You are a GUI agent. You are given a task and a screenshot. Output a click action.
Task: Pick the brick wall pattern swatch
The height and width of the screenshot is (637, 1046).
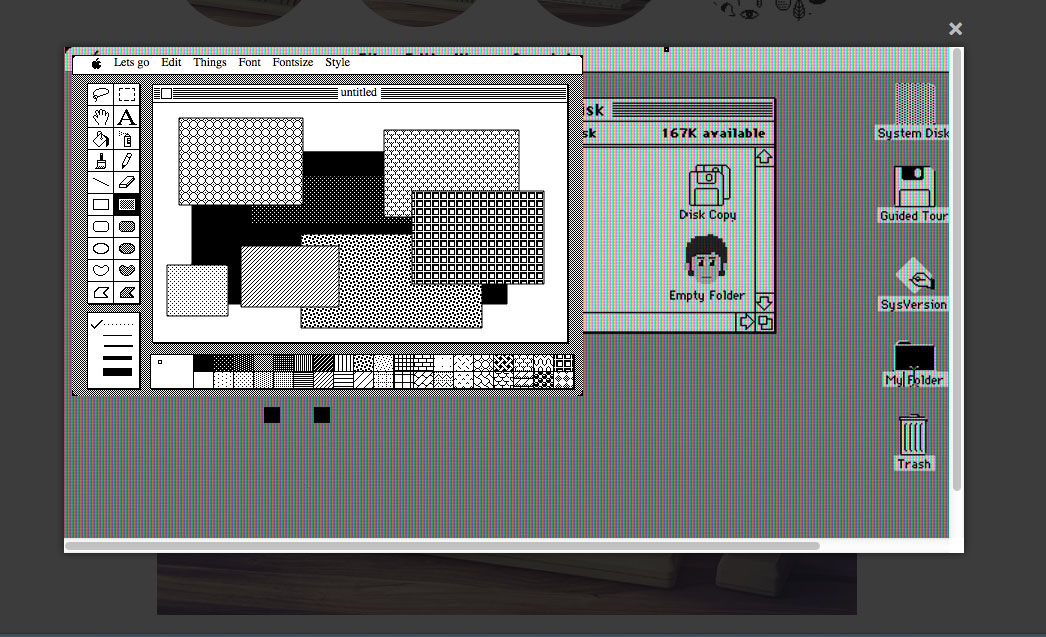pos(424,363)
